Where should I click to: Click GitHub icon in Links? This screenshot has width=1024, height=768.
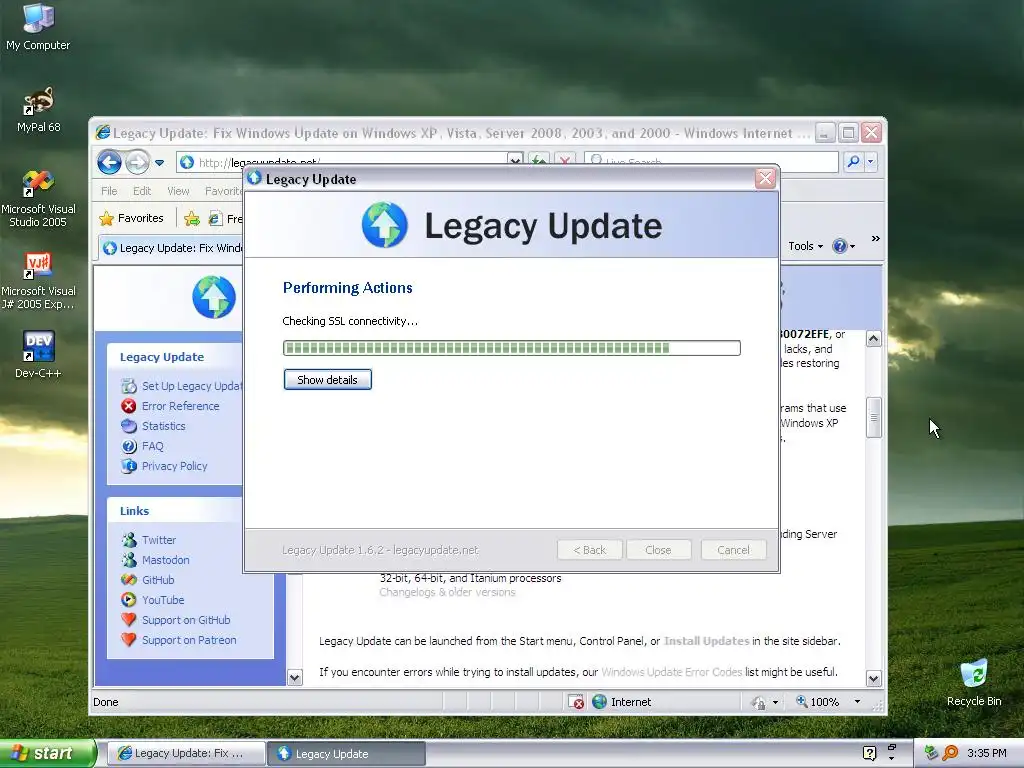coord(129,580)
